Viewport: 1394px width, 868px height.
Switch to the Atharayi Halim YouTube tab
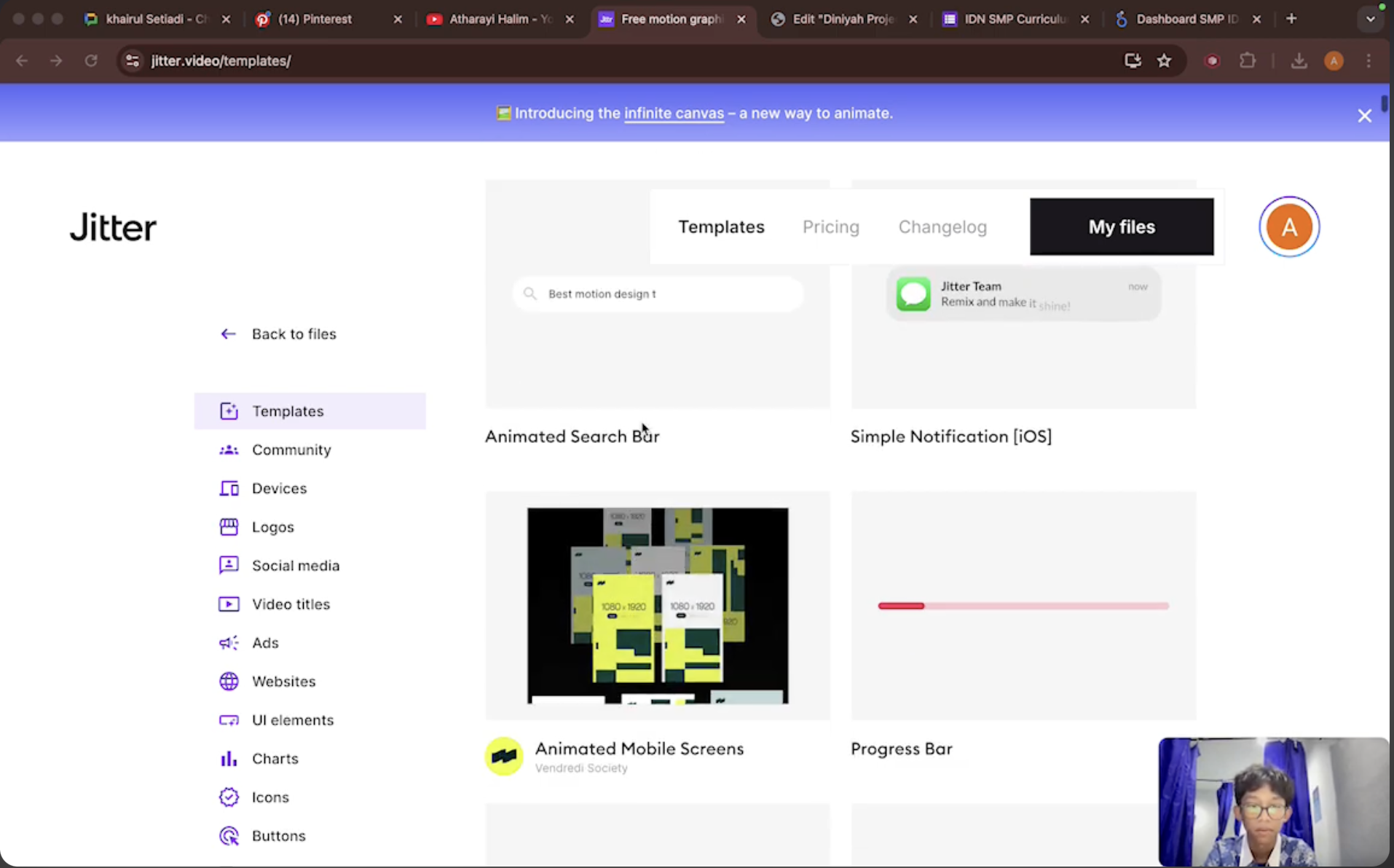pos(499,19)
